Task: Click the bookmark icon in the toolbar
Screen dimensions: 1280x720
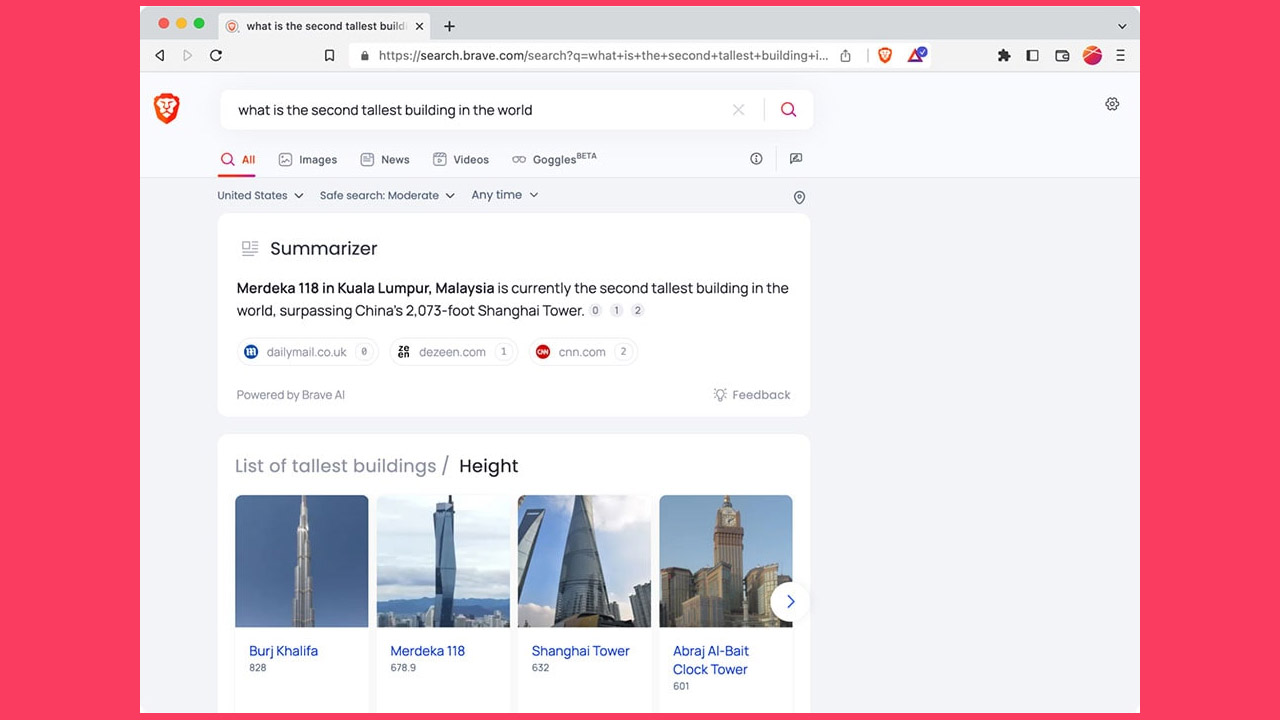Action: [329, 56]
